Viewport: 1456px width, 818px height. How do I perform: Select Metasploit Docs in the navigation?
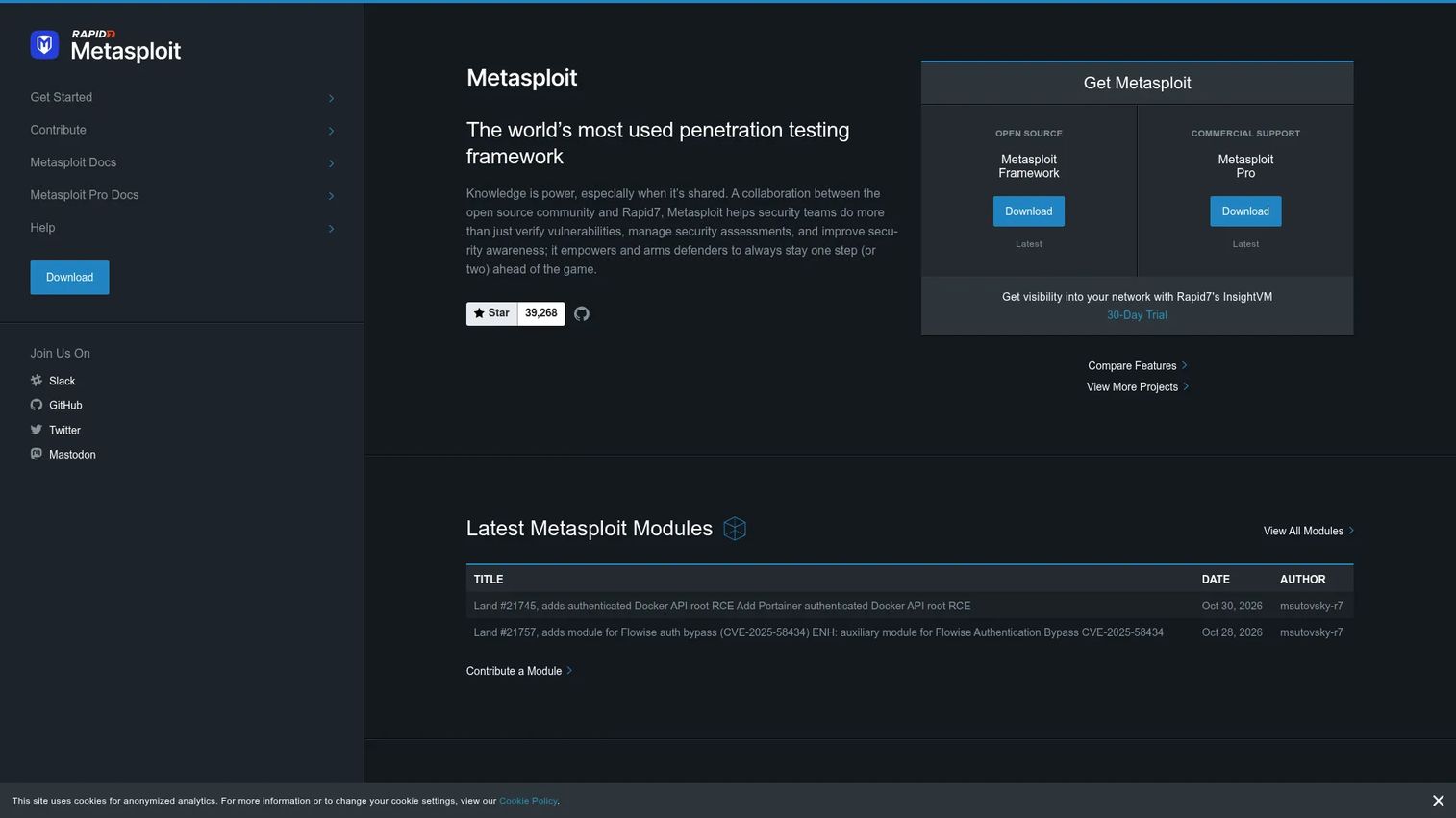73,162
